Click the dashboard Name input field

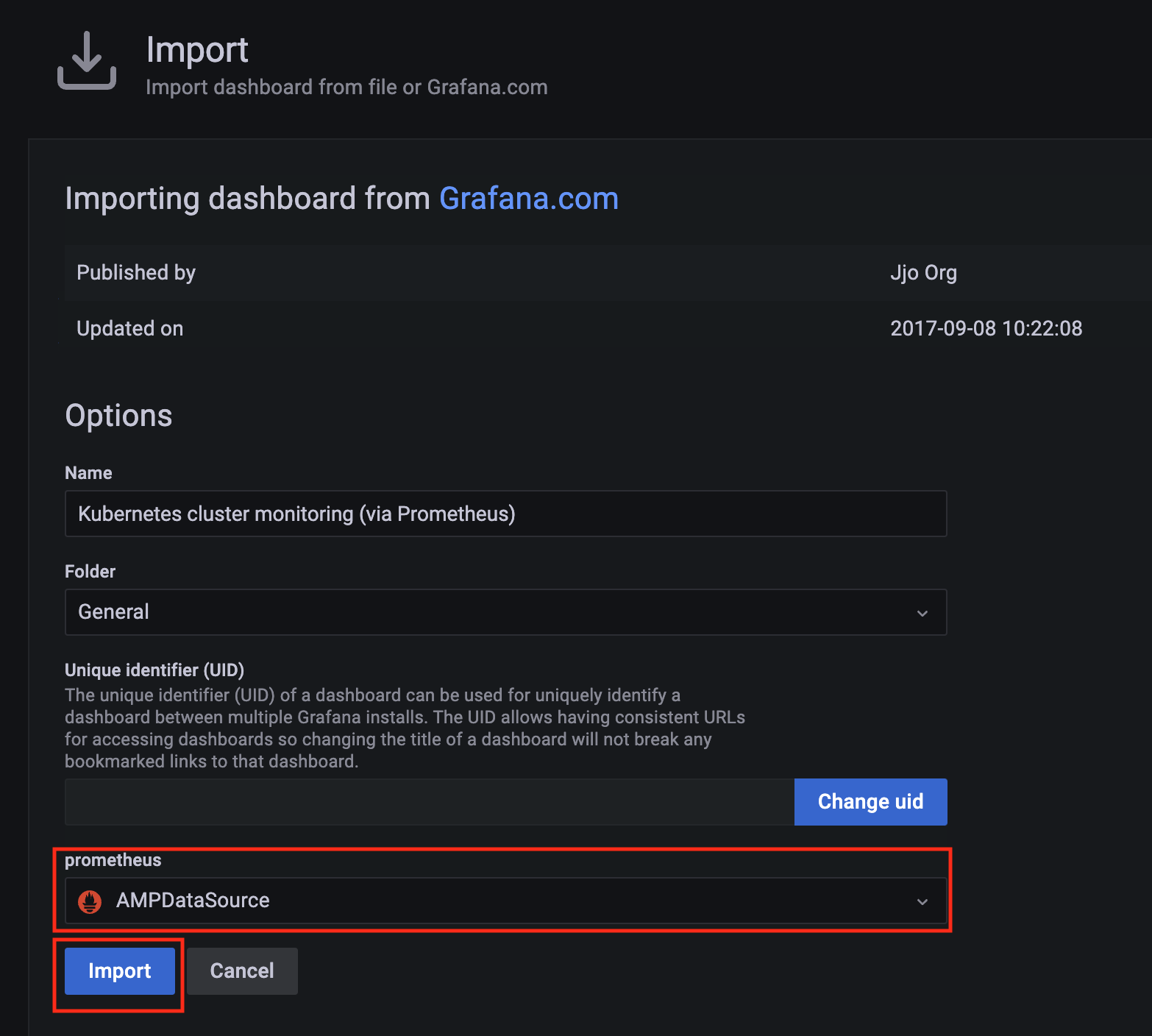(x=505, y=514)
